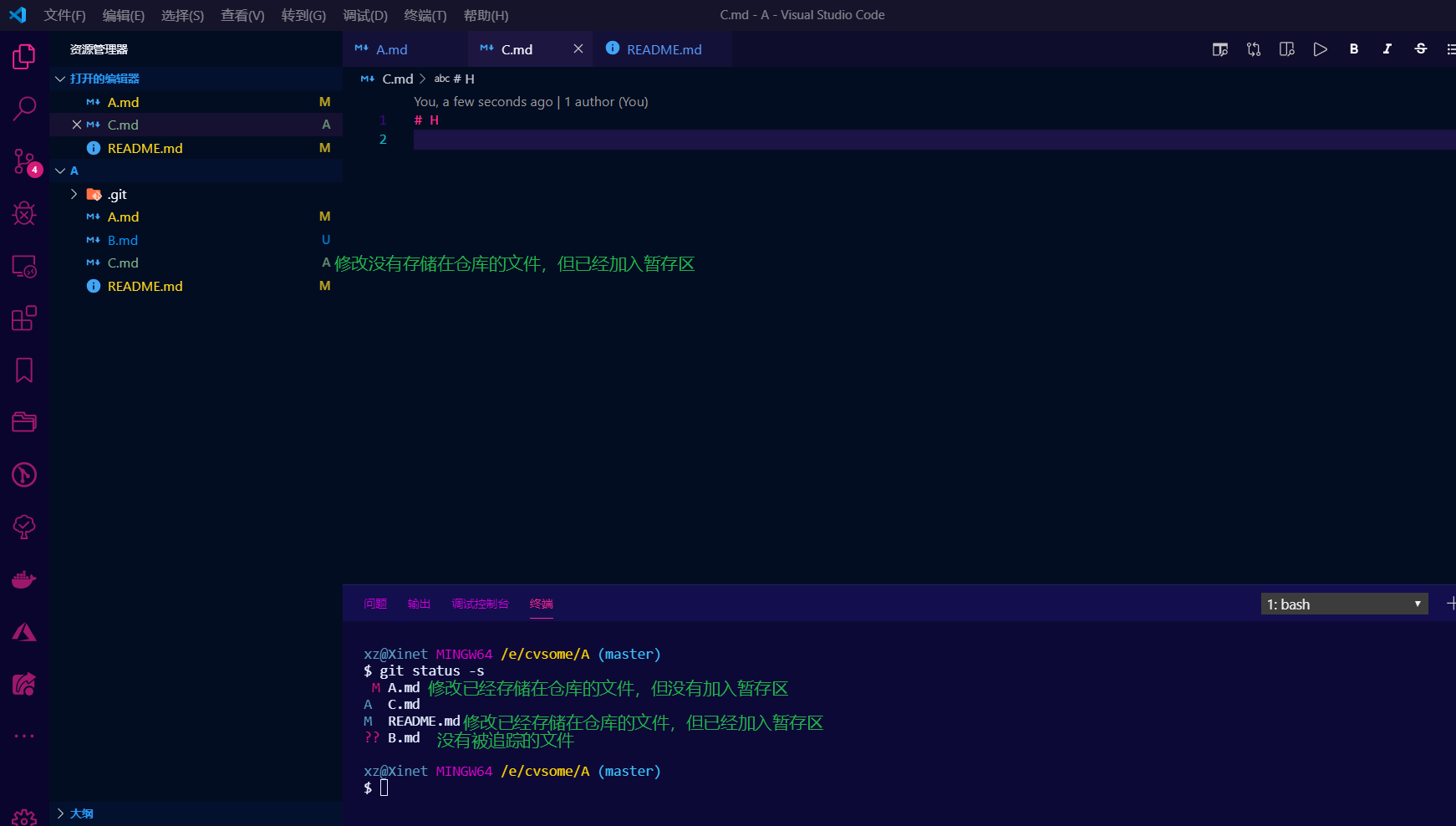Toggle italic markdown formatting
1456x826 pixels.
tap(1387, 49)
